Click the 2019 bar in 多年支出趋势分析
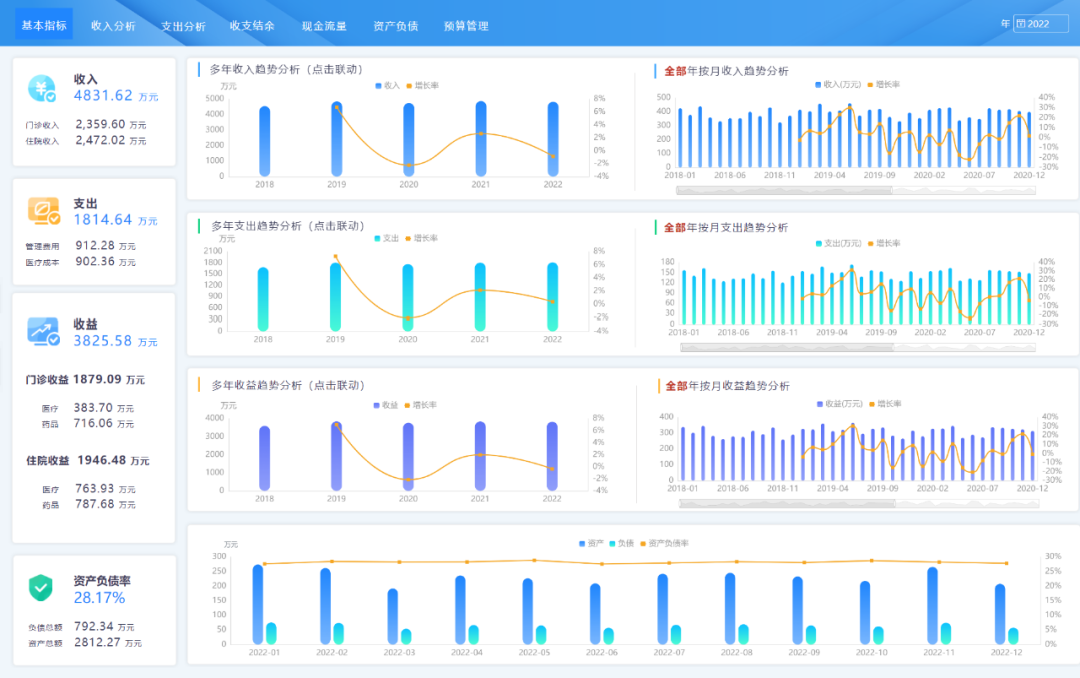Viewport: 1080px width, 678px height. pos(335,297)
